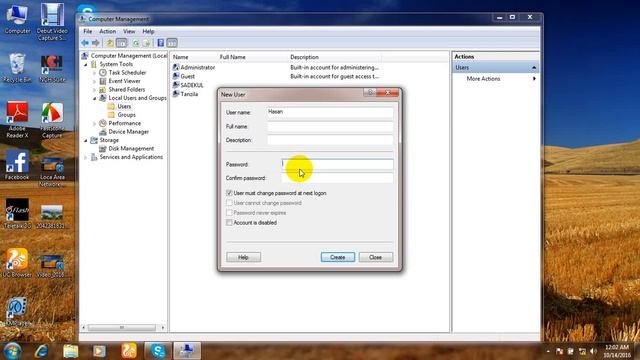Expand the Performance node arrow
Viewport: 640px width, 360px height.
(x=95, y=123)
